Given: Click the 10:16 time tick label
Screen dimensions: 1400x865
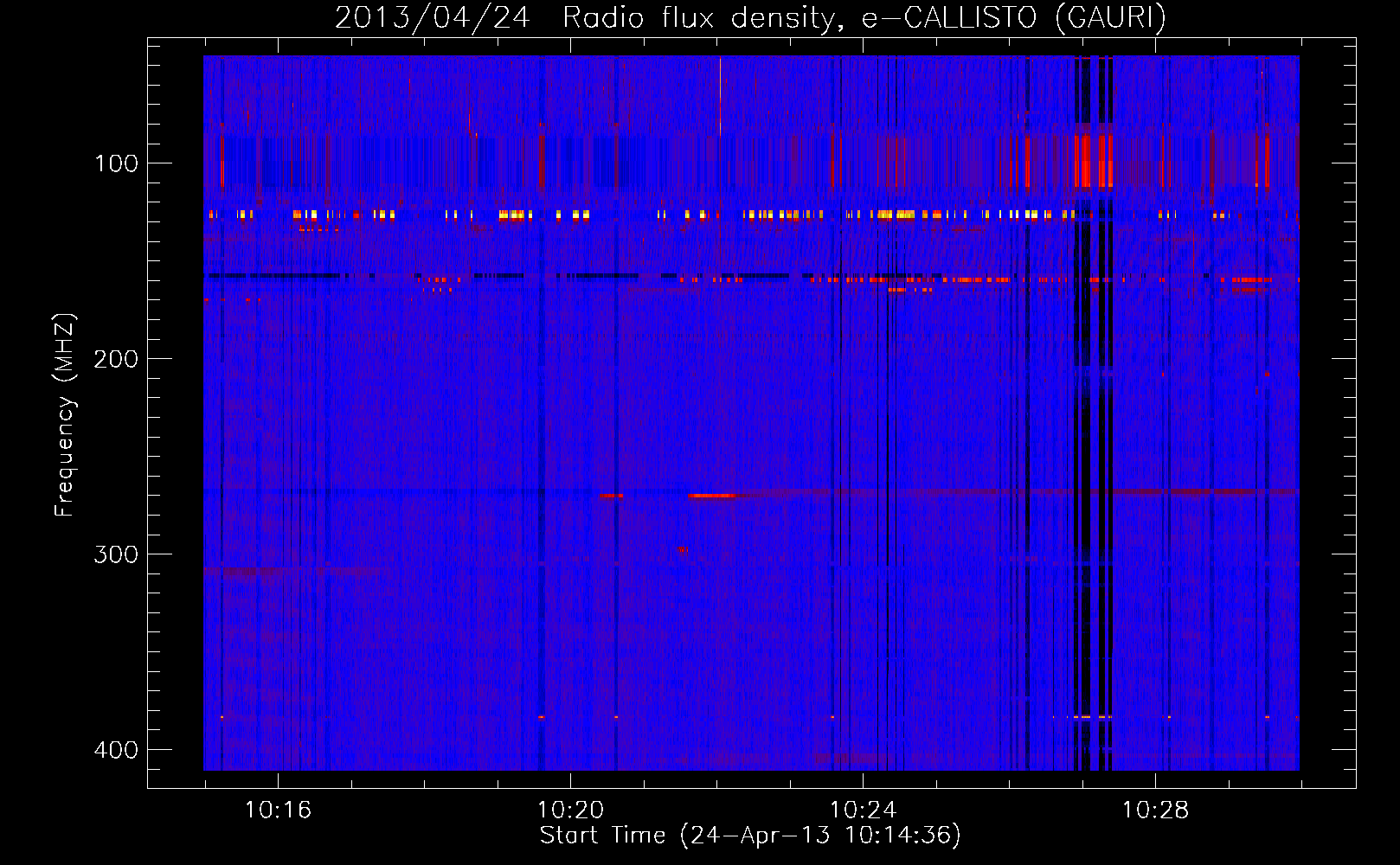Looking at the screenshot, I should click(x=278, y=811).
